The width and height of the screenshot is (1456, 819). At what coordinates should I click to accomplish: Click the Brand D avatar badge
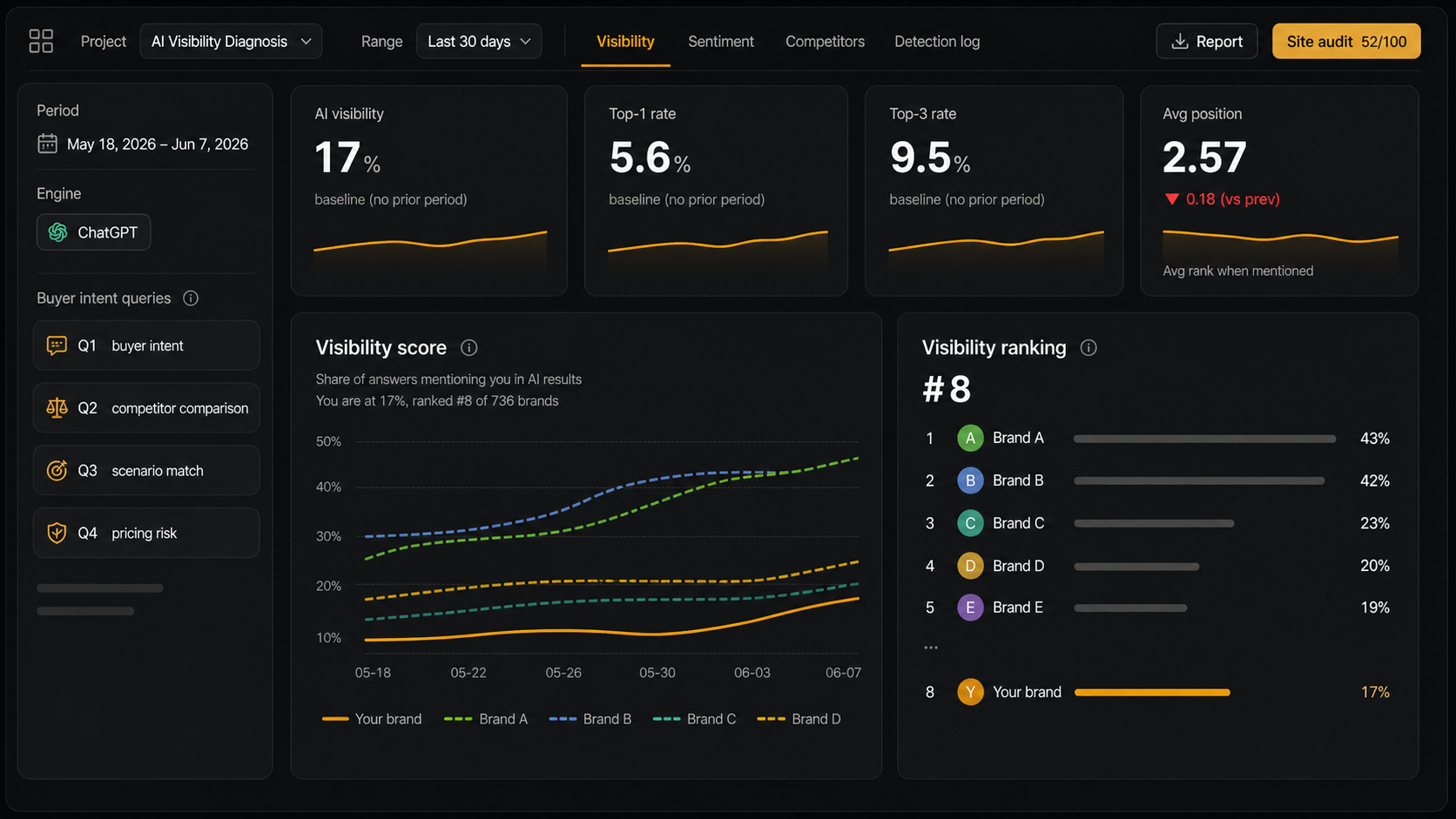click(970, 566)
